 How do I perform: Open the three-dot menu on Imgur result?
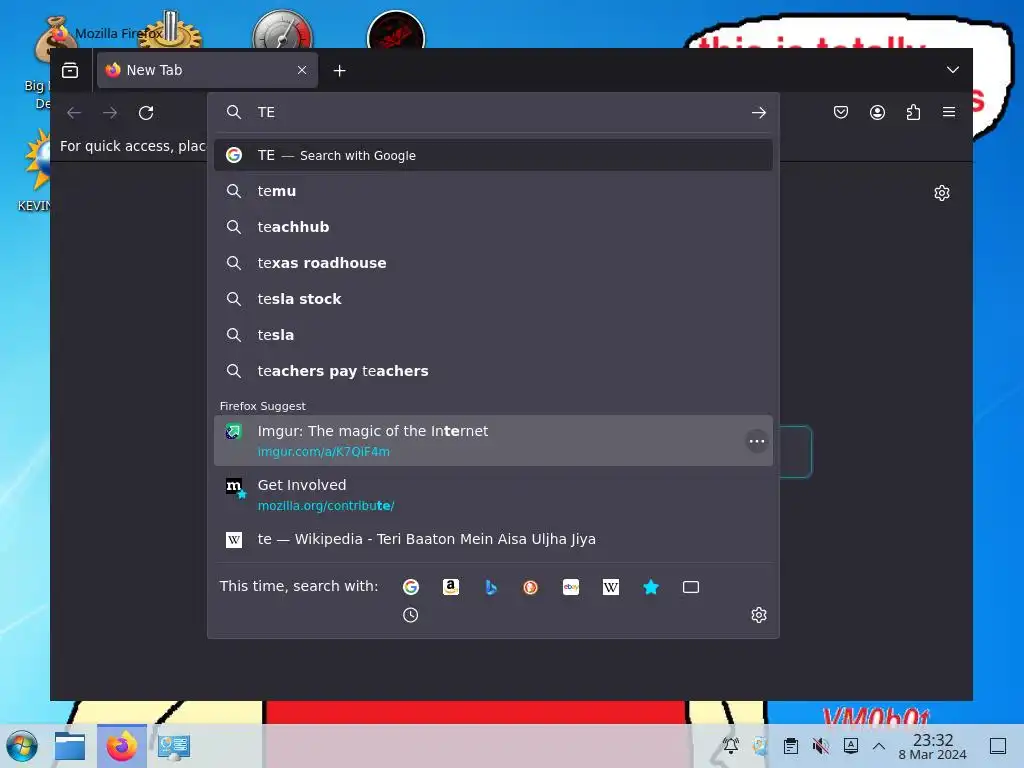pos(757,441)
